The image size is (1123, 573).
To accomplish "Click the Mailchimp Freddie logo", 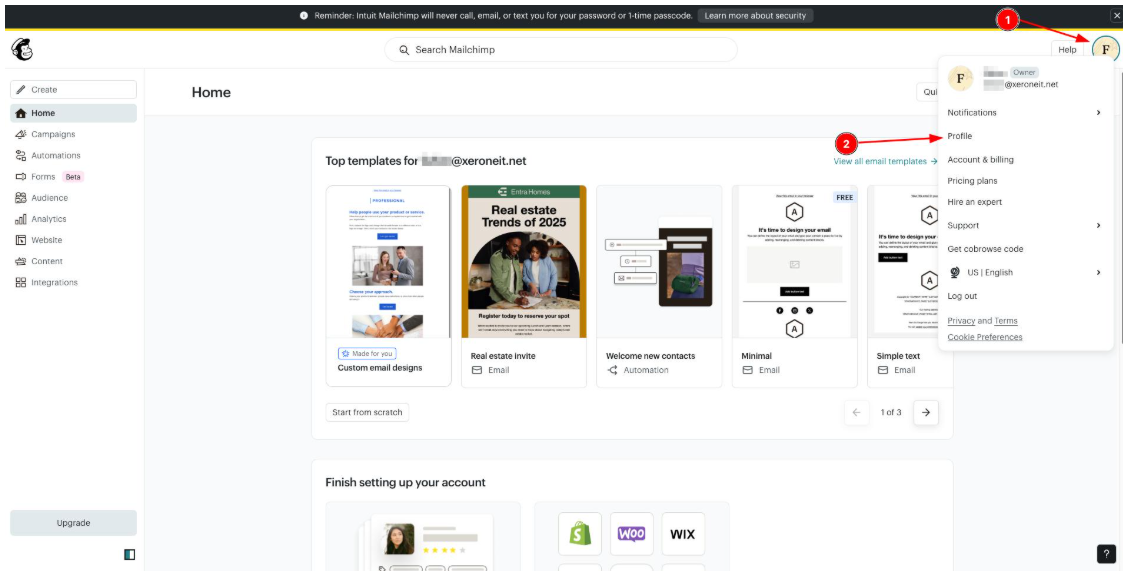I will click(x=22, y=49).
